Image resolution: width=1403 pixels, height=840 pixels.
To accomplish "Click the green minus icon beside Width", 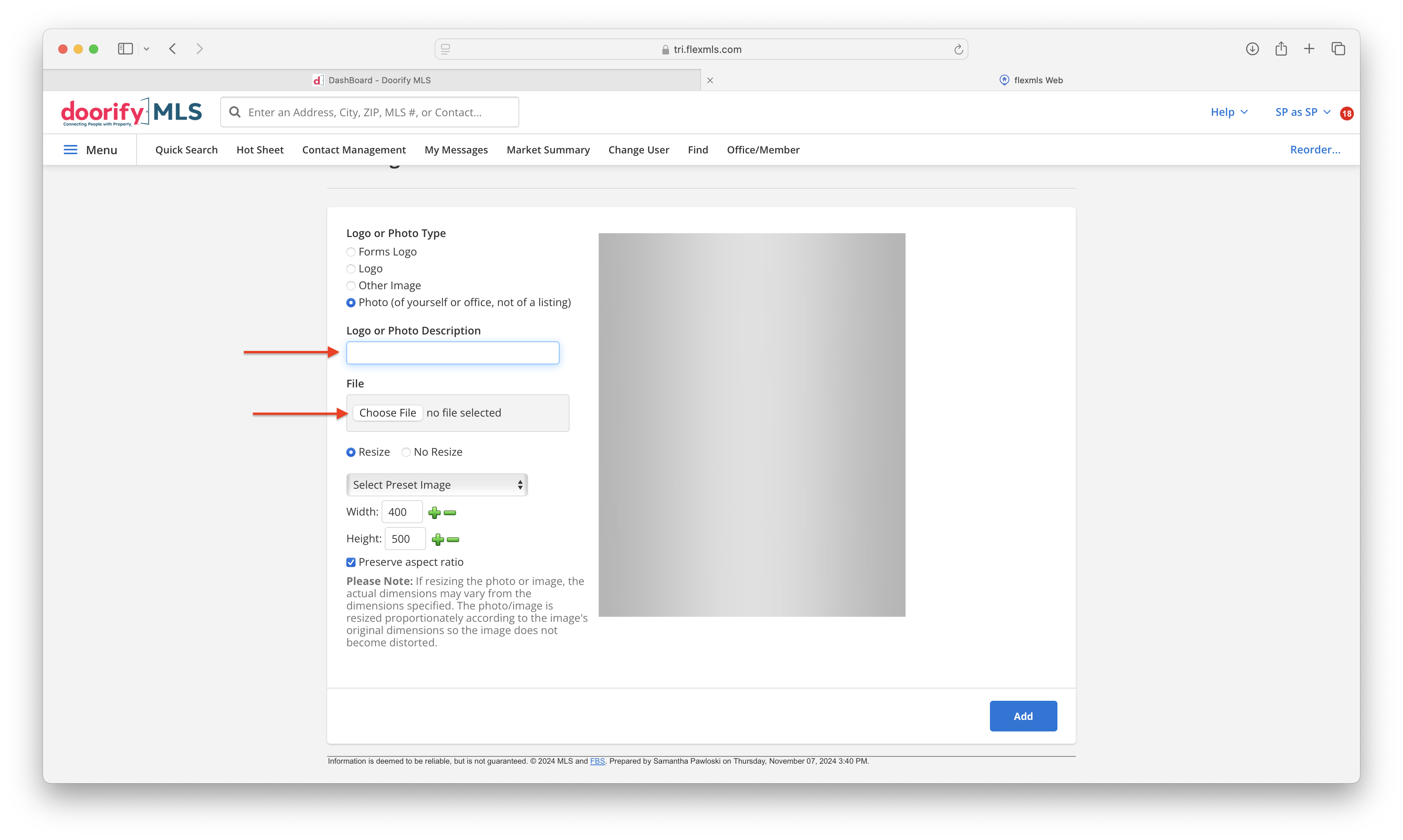I will click(x=450, y=513).
